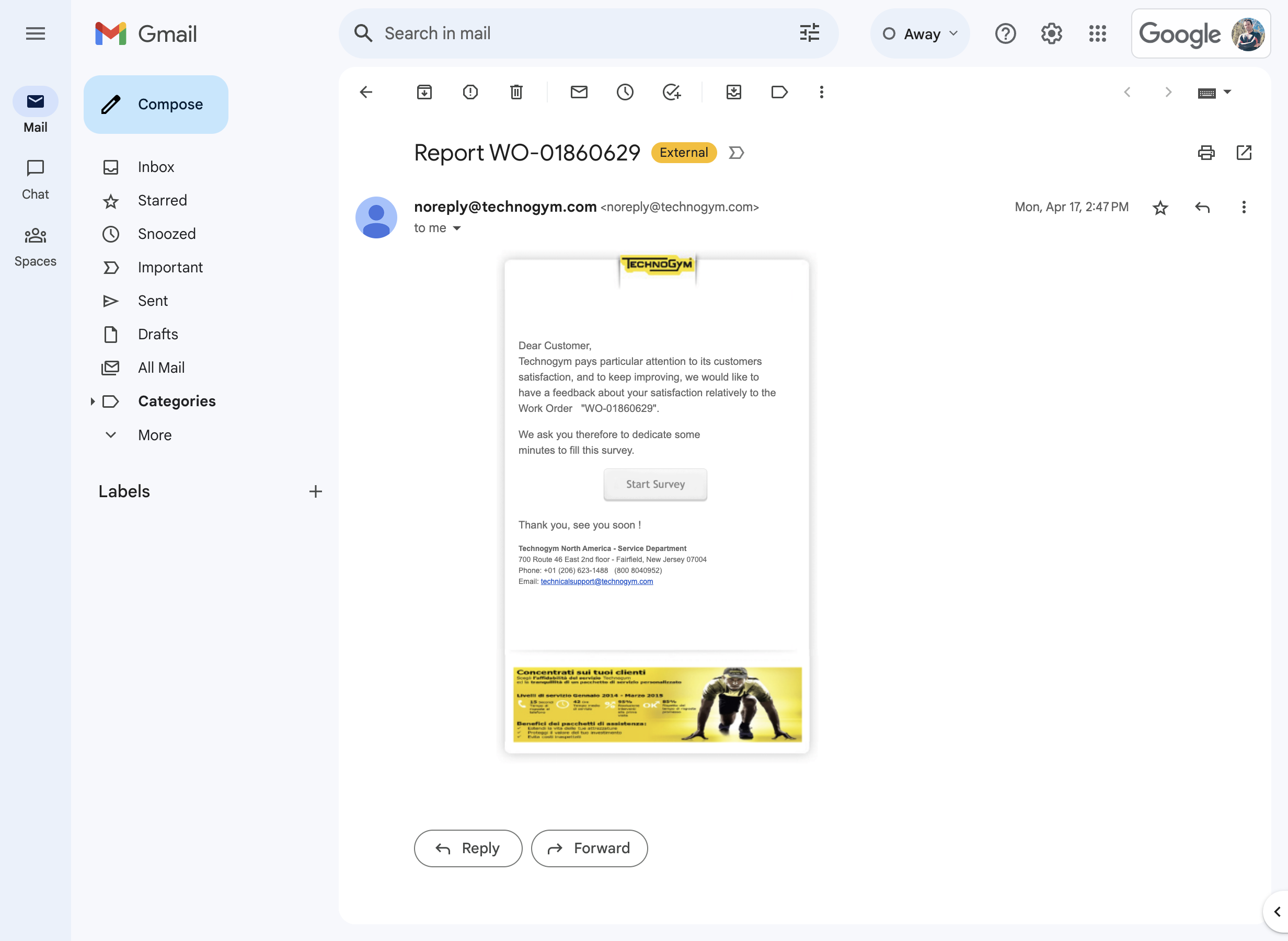Report this message as spam
Screen dimensions: 1288x941
470,93
